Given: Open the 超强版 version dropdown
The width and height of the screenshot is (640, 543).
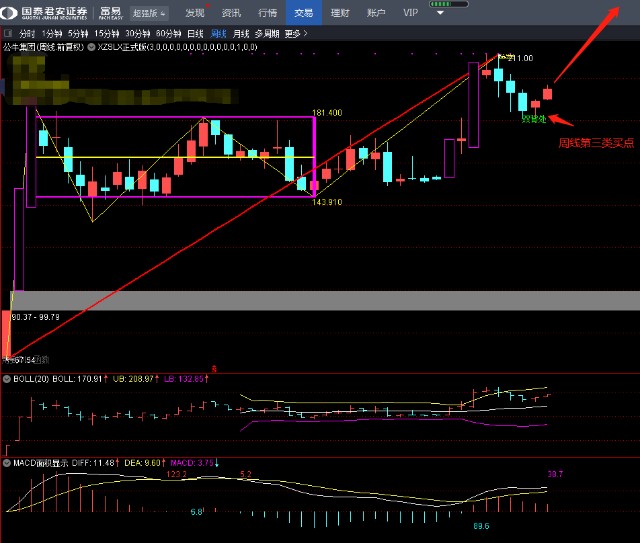Looking at the screenshot, I should [148, 13].
